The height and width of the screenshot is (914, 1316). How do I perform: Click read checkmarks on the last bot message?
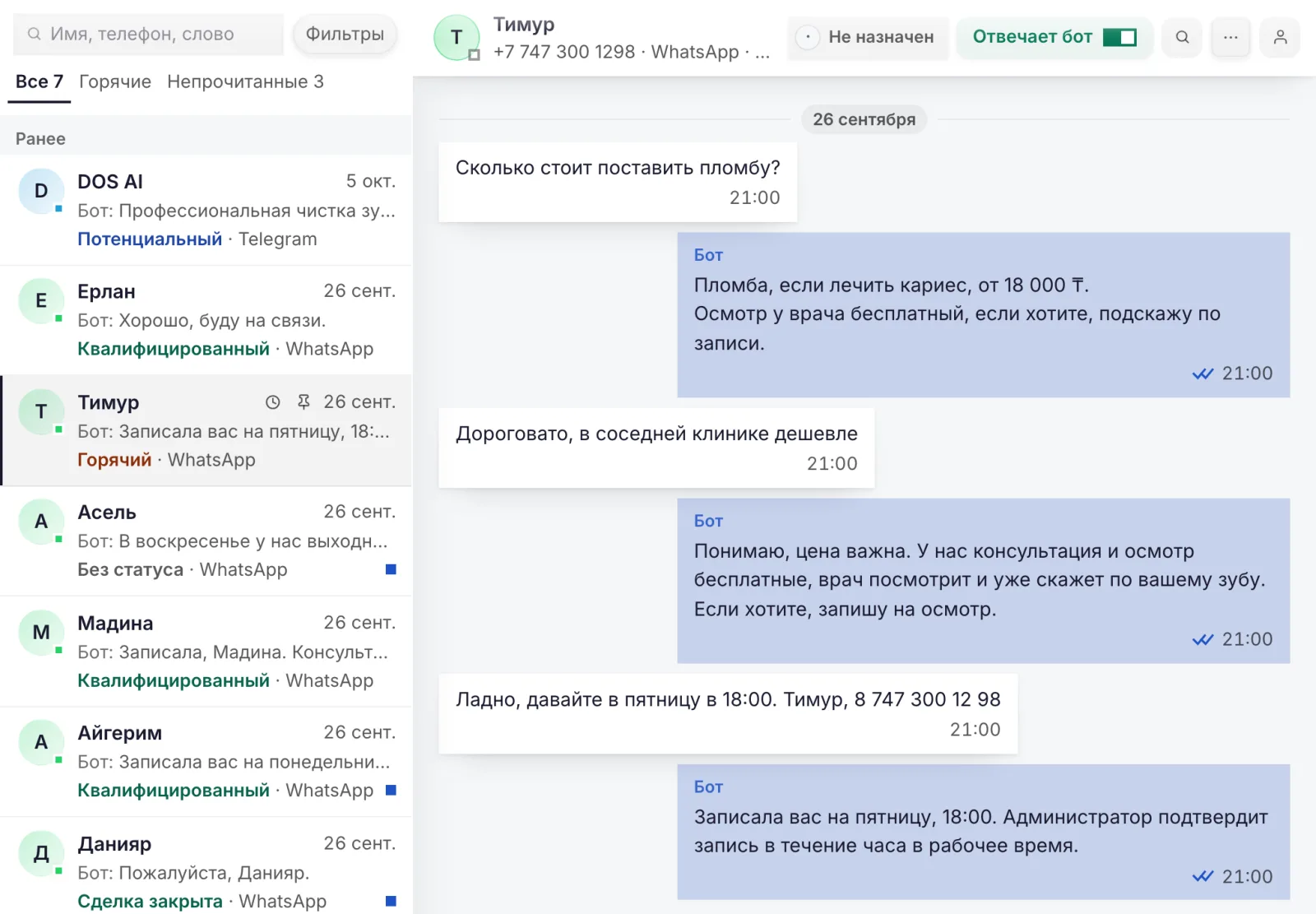coord(1202,876)
